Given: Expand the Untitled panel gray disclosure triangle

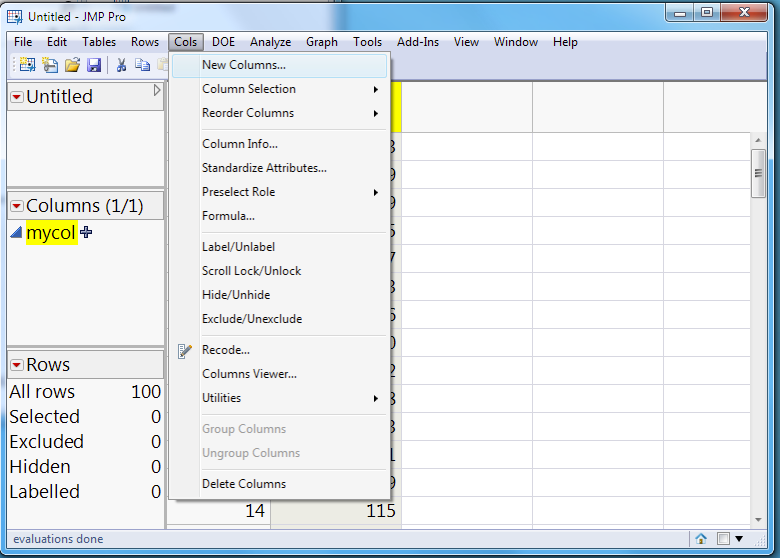Looking at the screenshot, I should click(x=157, y=90).
